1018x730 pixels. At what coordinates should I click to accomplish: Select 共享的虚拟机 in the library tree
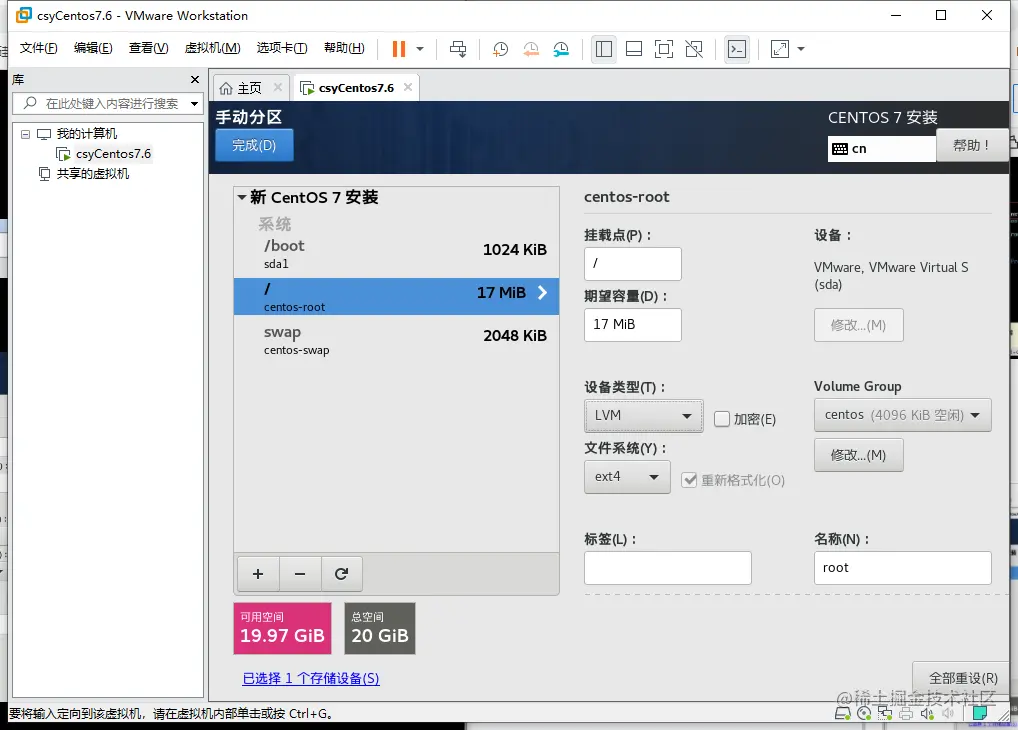click(92, 173)
